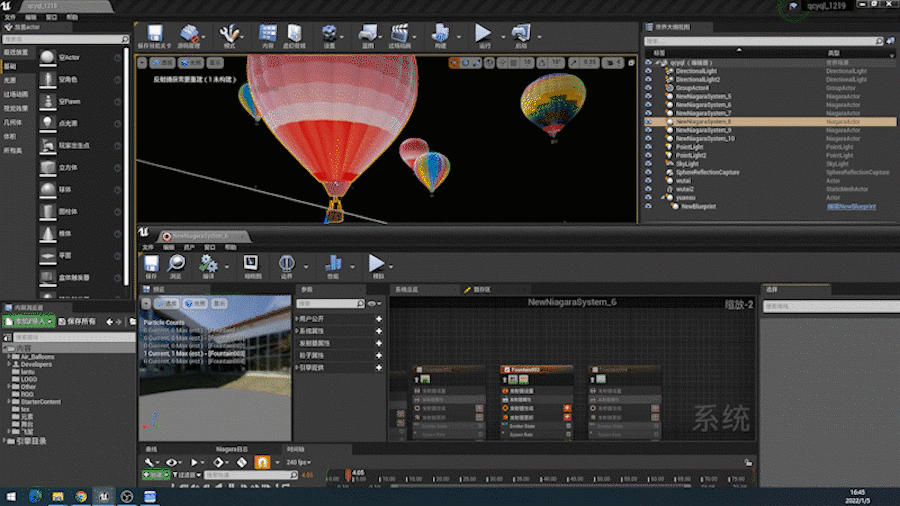Open the viewport options arrow in main viewport
Screen dimensions: 900x506
142,63
